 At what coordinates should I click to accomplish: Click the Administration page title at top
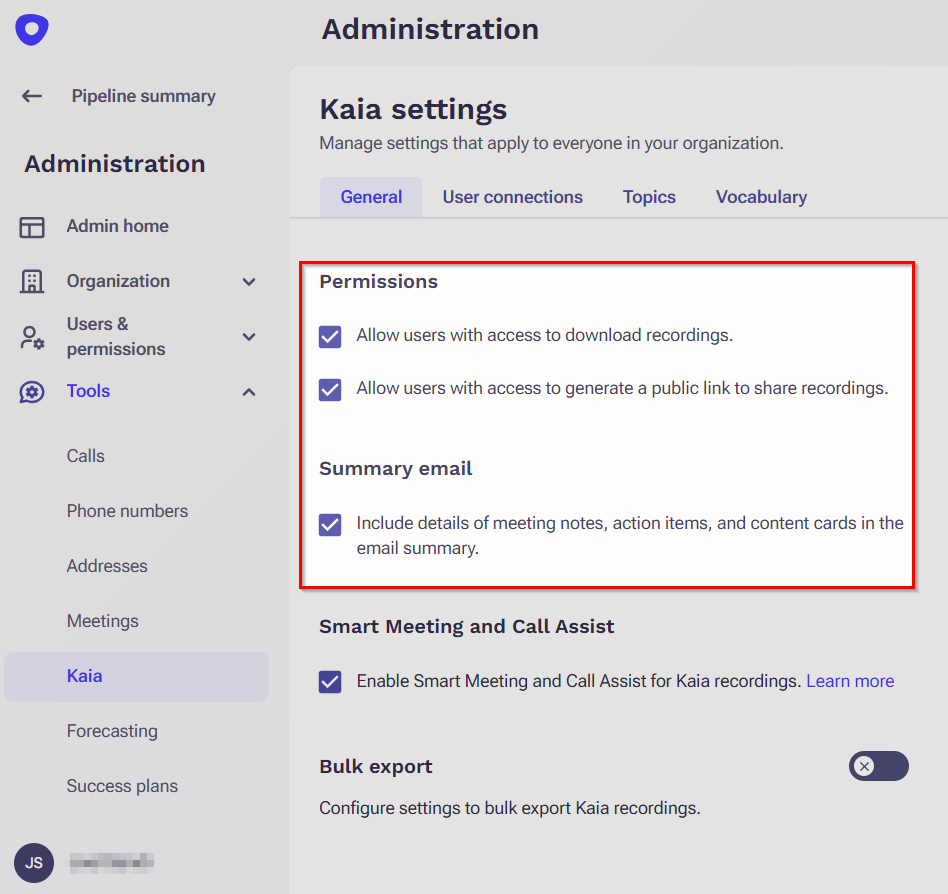click(x=430, y=30)
